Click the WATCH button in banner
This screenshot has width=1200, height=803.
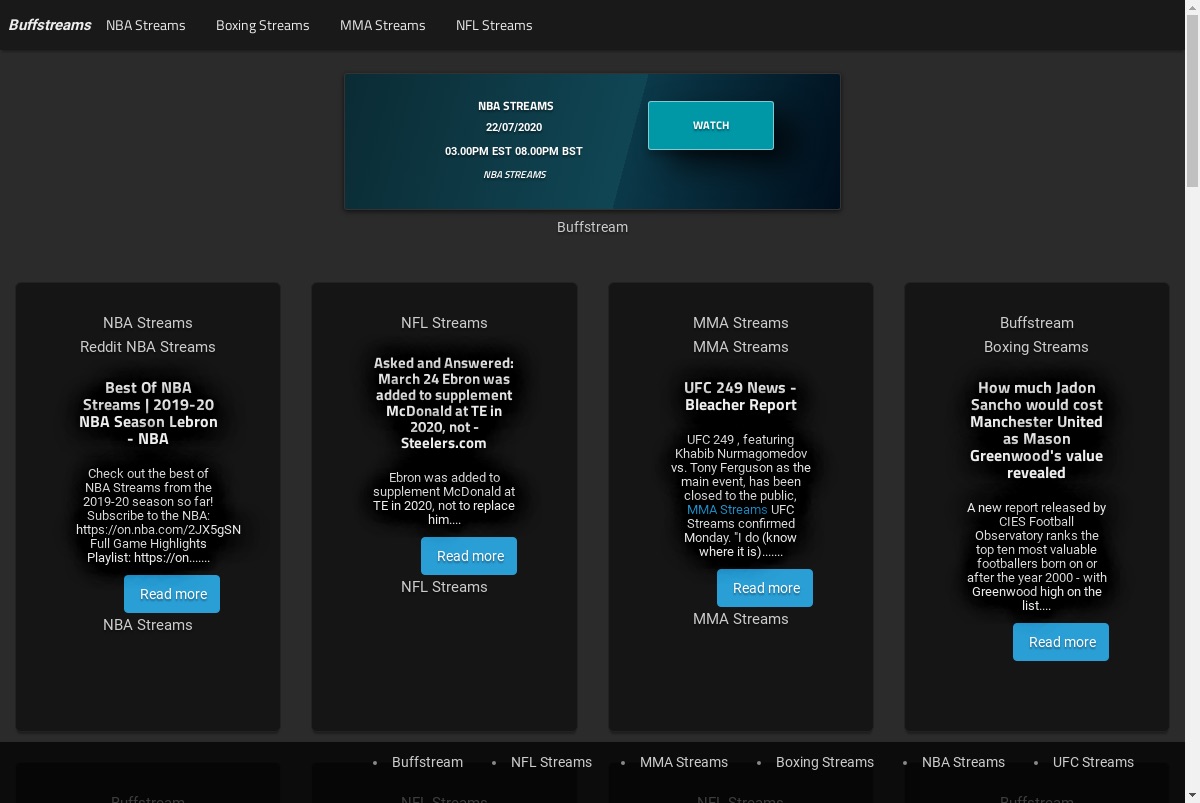pos(711,125)
